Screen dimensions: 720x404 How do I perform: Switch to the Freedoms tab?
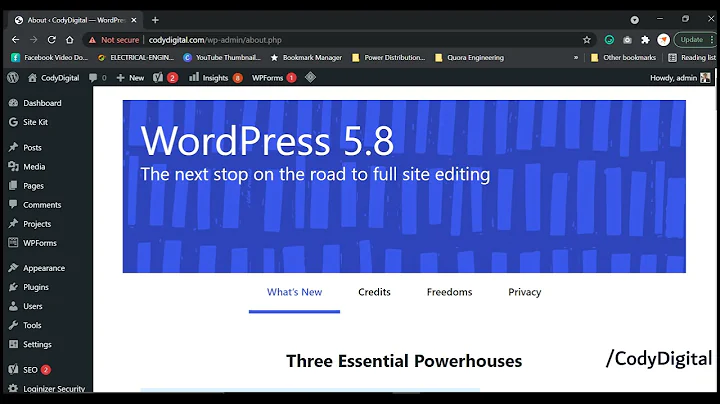click(449, 292)
